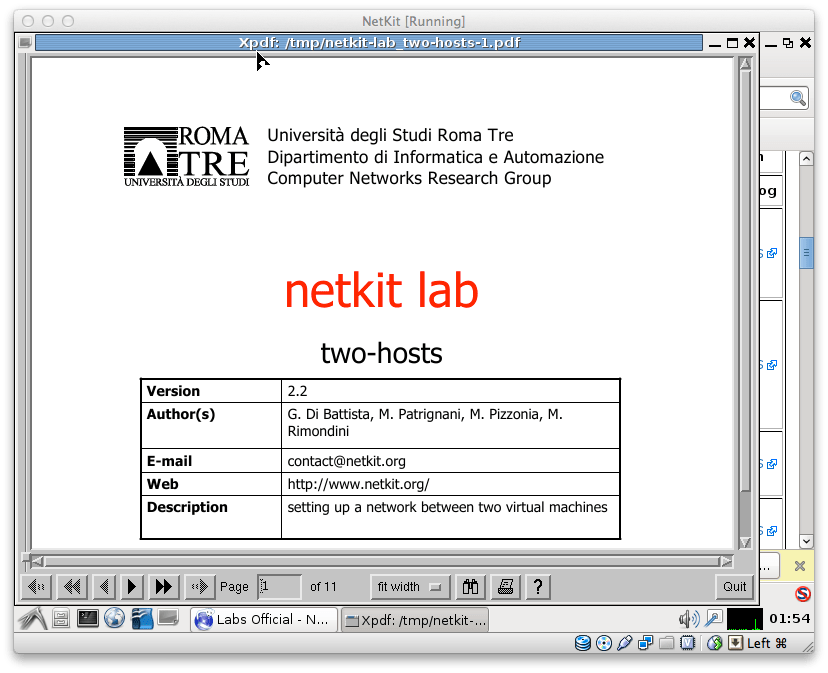Open the fit width zoom dropdown
828x673 pixels.
pos(410,587)
